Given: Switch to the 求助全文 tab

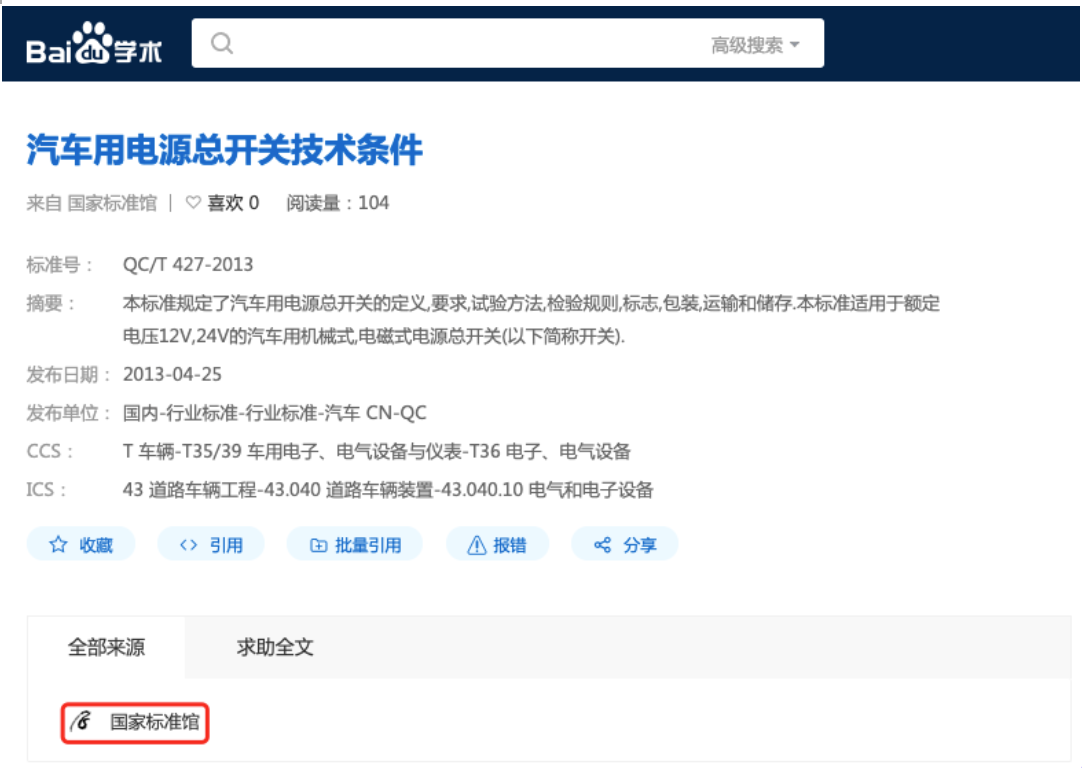Looking at the screenshot, I should [x=275, y=647].
